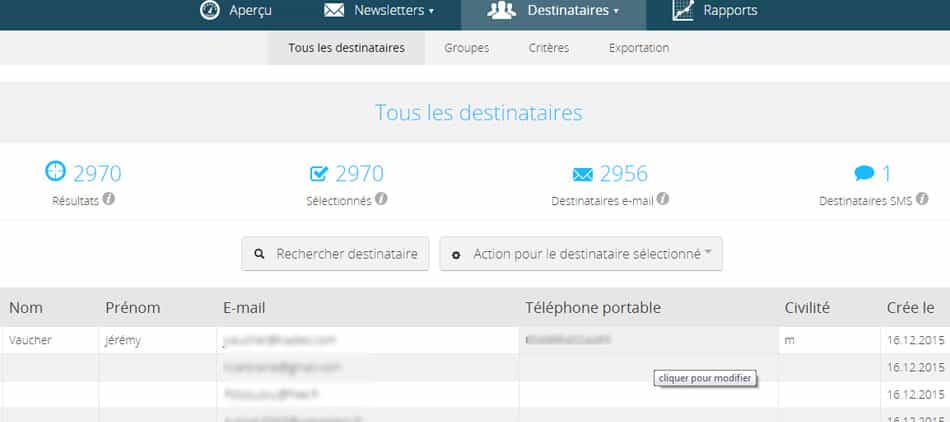Image resolution: width=950 pixels, height=422 pixels.
Task: Click the gear icon in the Action button
Action: click(x=456, y=256)
